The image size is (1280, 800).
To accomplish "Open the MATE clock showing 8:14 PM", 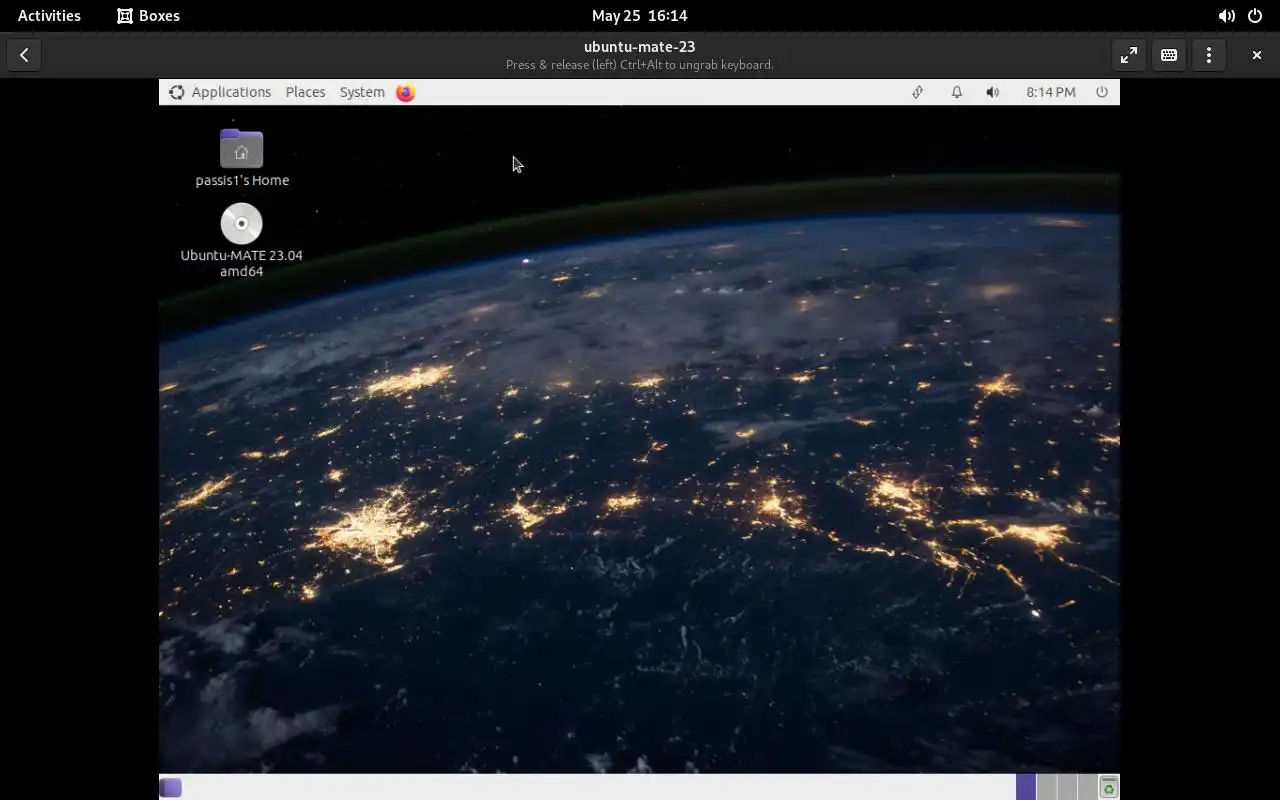I will coord(1050,92).
